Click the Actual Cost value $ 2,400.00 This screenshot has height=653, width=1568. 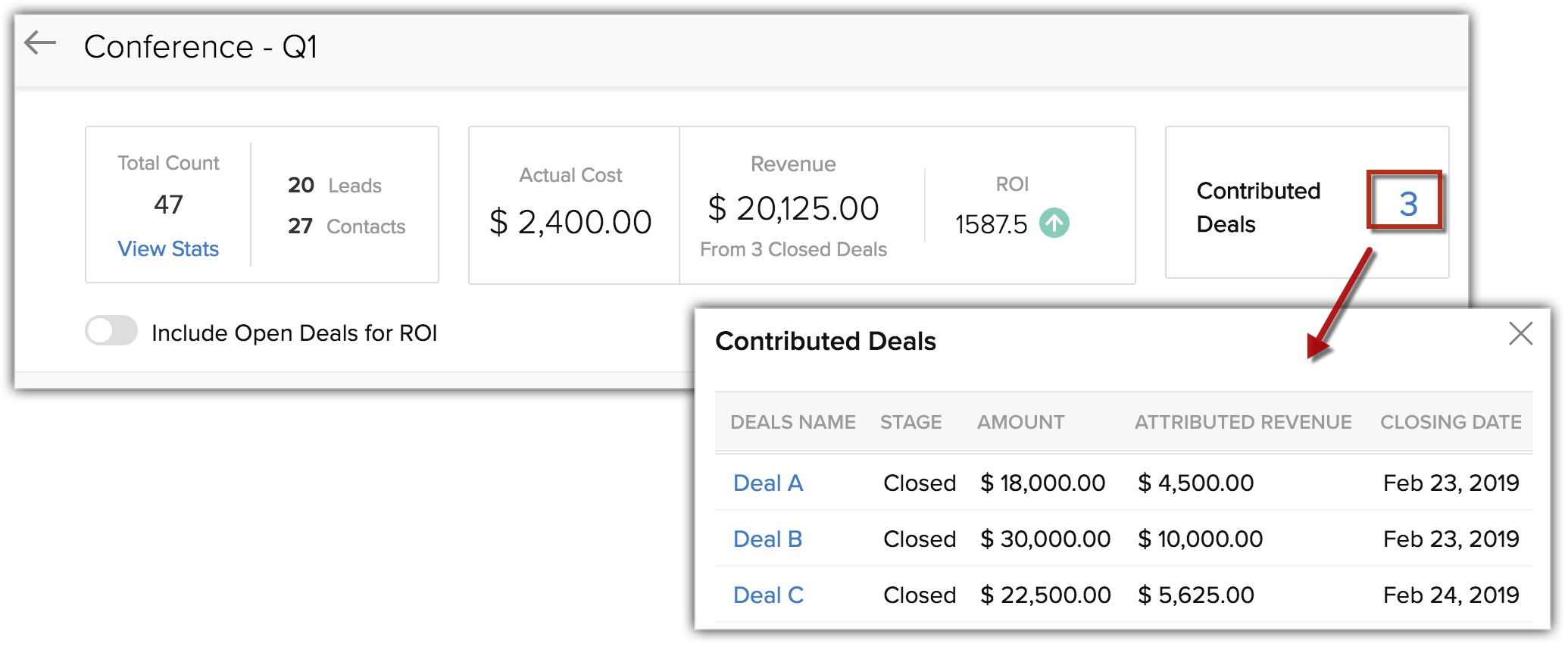570,222
